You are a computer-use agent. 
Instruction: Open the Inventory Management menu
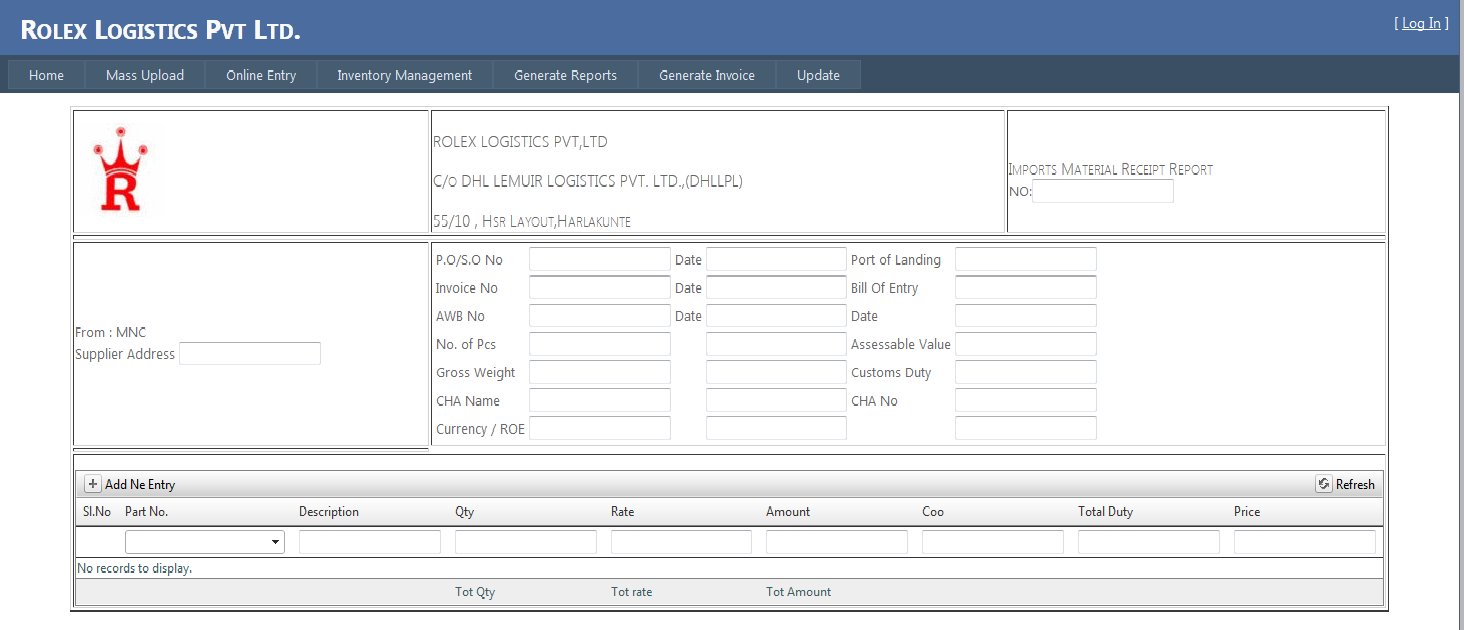(404, 75)
